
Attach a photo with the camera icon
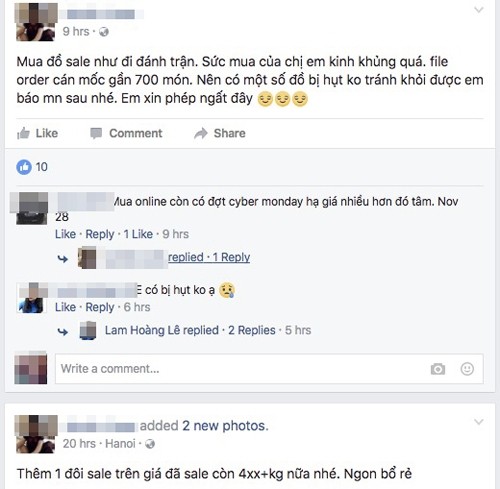[x=438, y=369]
